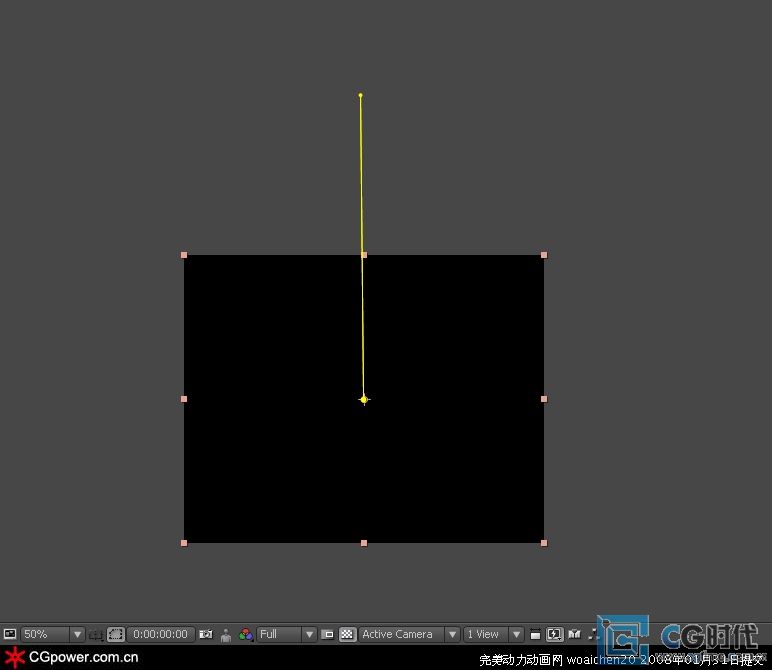Click the bottom-right layer corner handle
Image resolution: width=772 pixels, height=670 pixels.
coord(544,543)
